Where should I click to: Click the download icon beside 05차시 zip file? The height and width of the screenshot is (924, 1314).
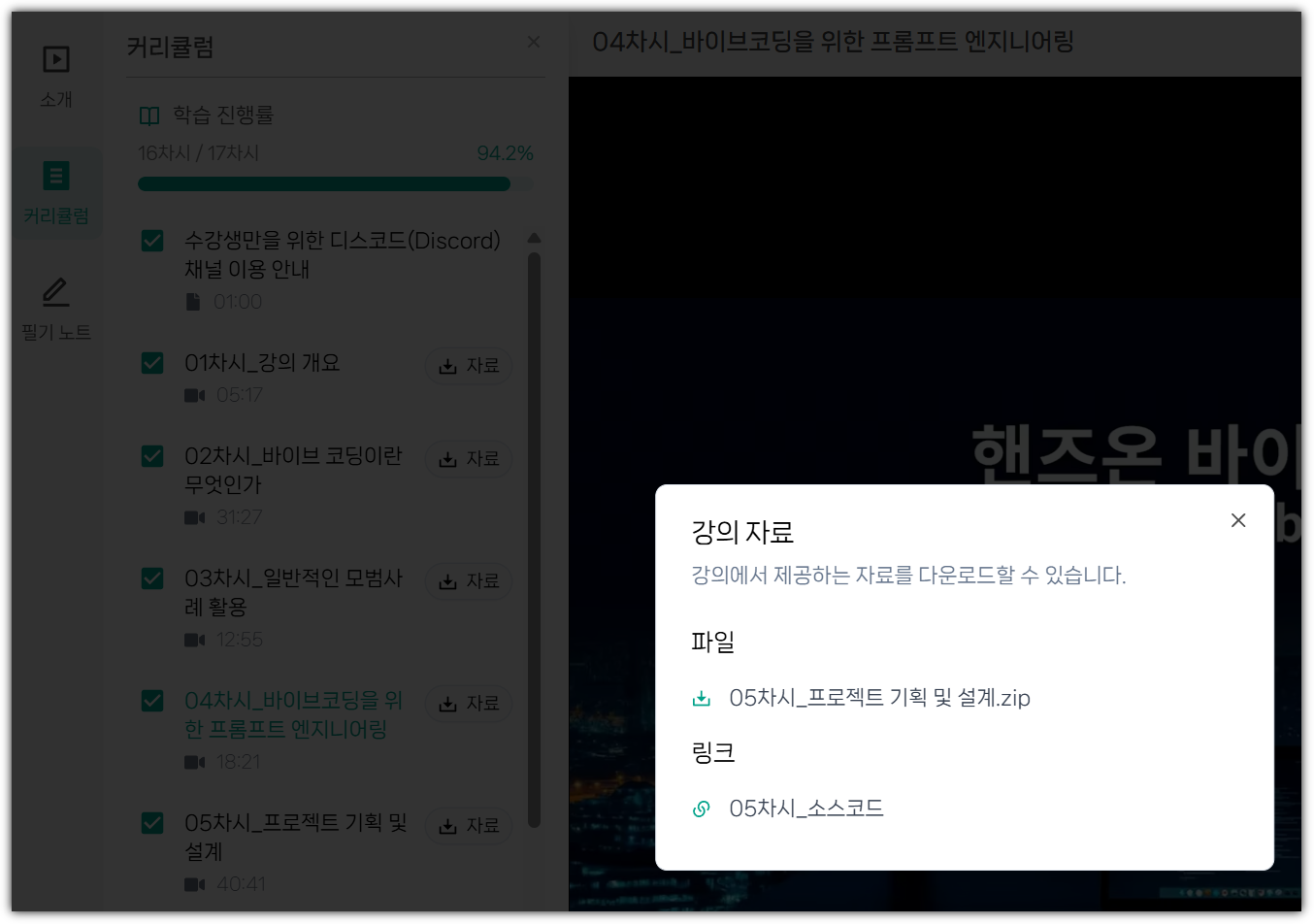point(702,698)
